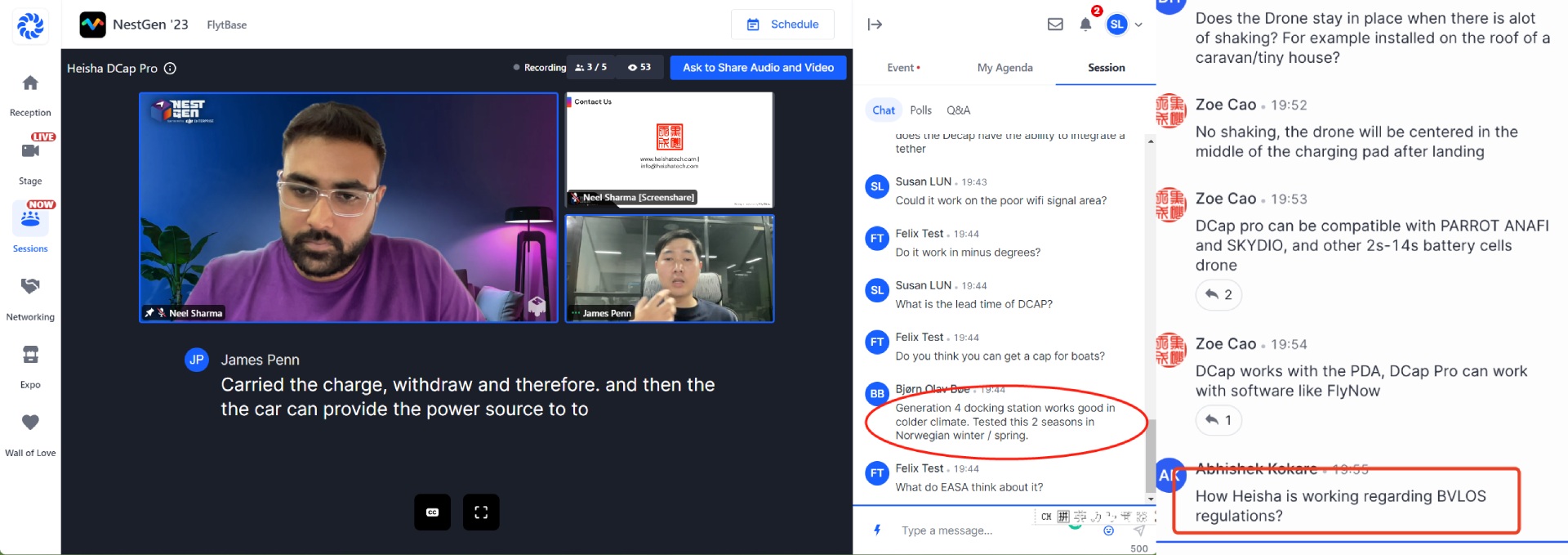Click Susan LUN's avatar on wifi question
Viewport: 1568px width, 555px height.
(x=877, y=186)
